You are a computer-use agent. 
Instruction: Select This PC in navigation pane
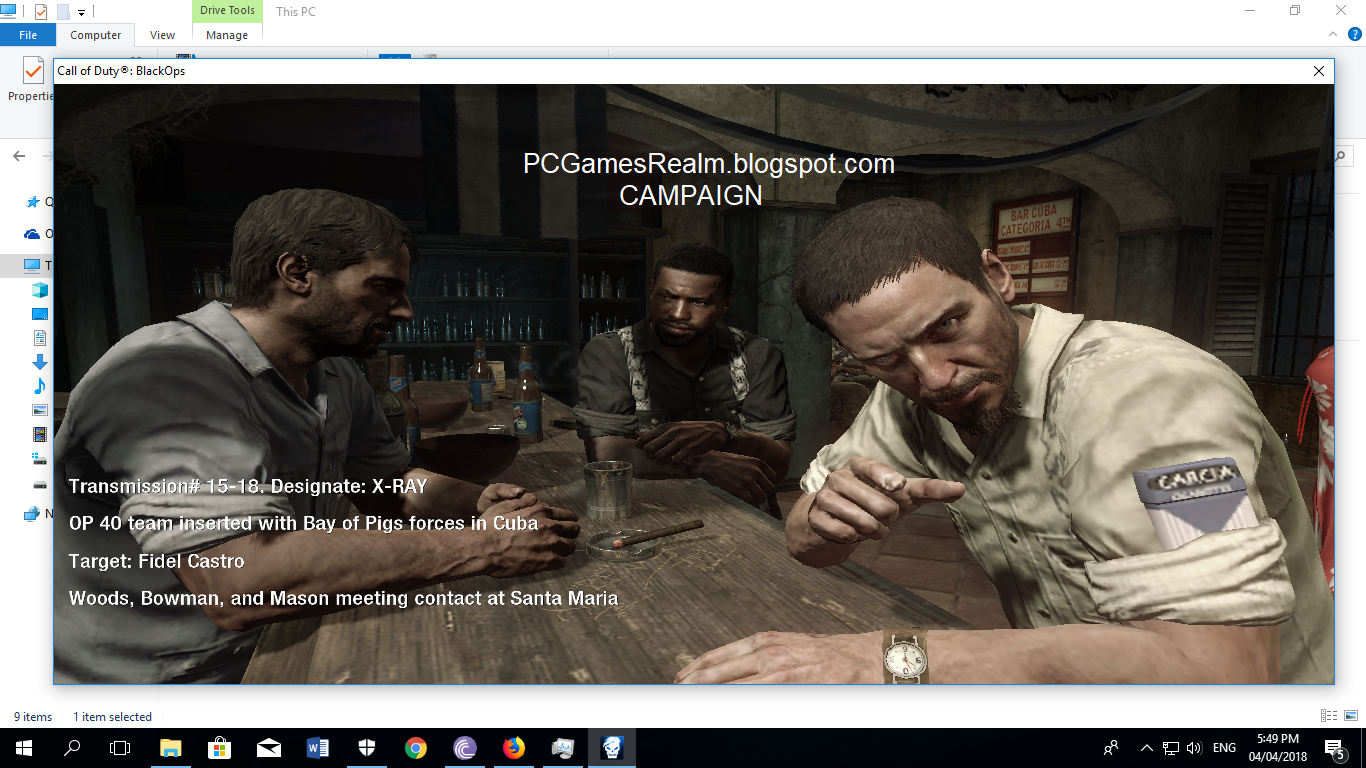33,266
